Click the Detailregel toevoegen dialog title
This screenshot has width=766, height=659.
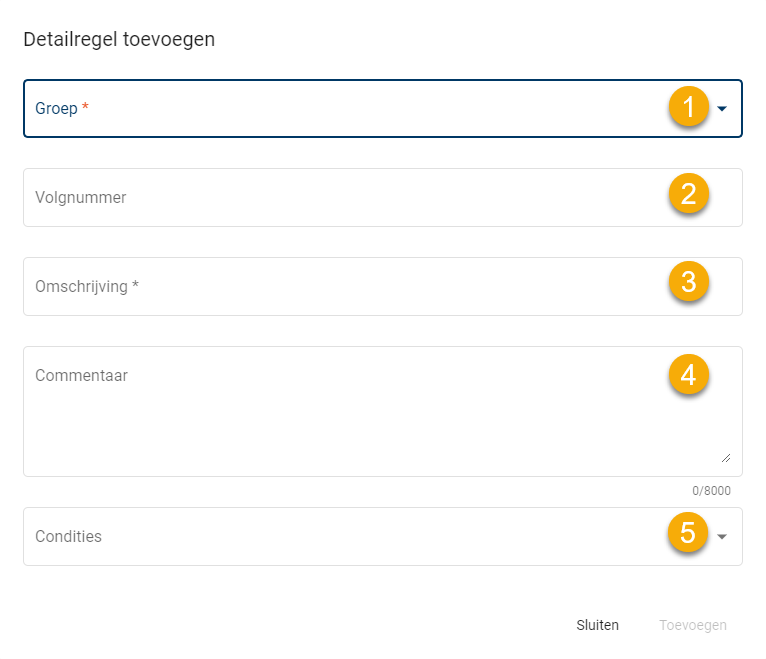click(x=119, y=40)
